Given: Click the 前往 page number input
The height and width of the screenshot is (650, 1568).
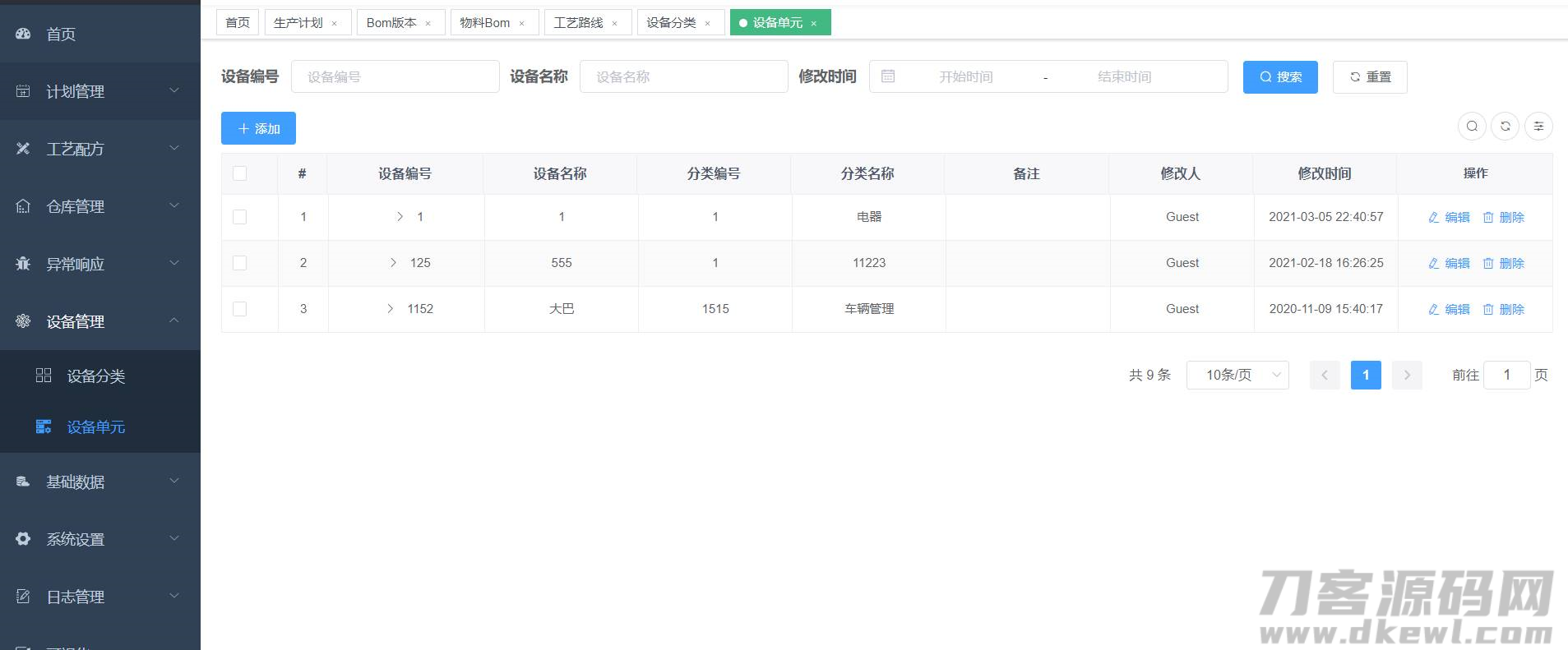Looking at the screenshot, I should pyautogui.click(x=1506, y=375).
